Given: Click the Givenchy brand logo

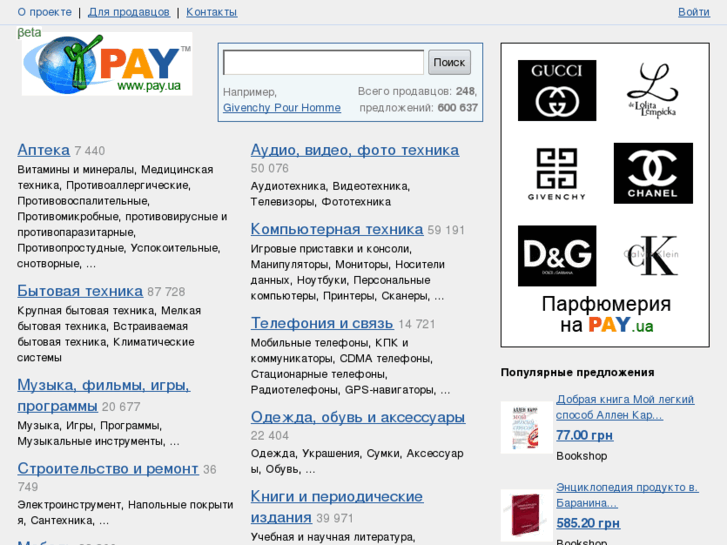Looking at the screenshot, I should (x=557, y=174).
